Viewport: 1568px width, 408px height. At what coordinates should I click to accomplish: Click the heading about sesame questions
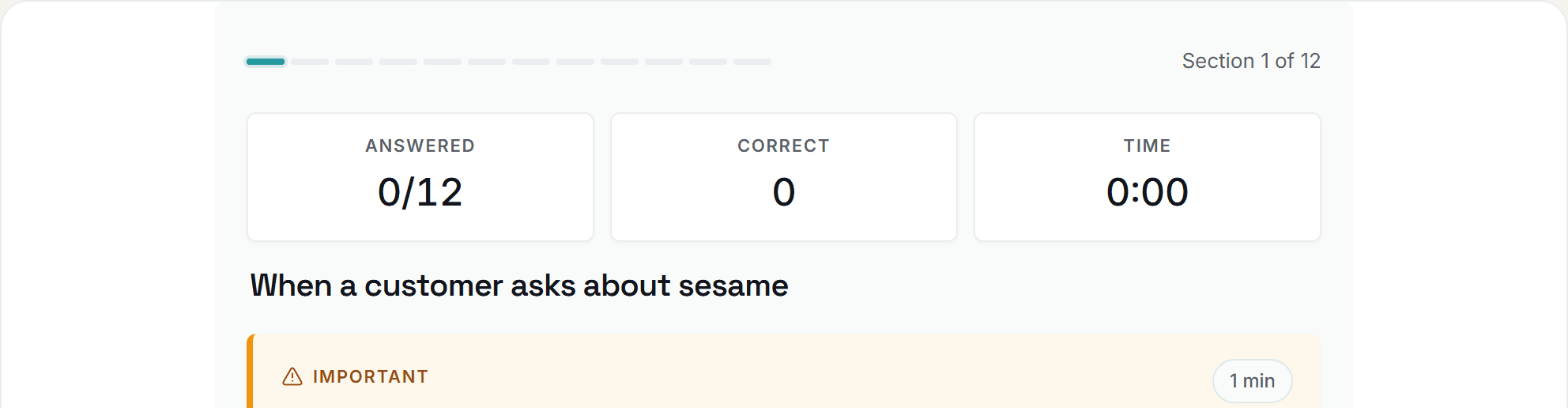click(519, 285)
